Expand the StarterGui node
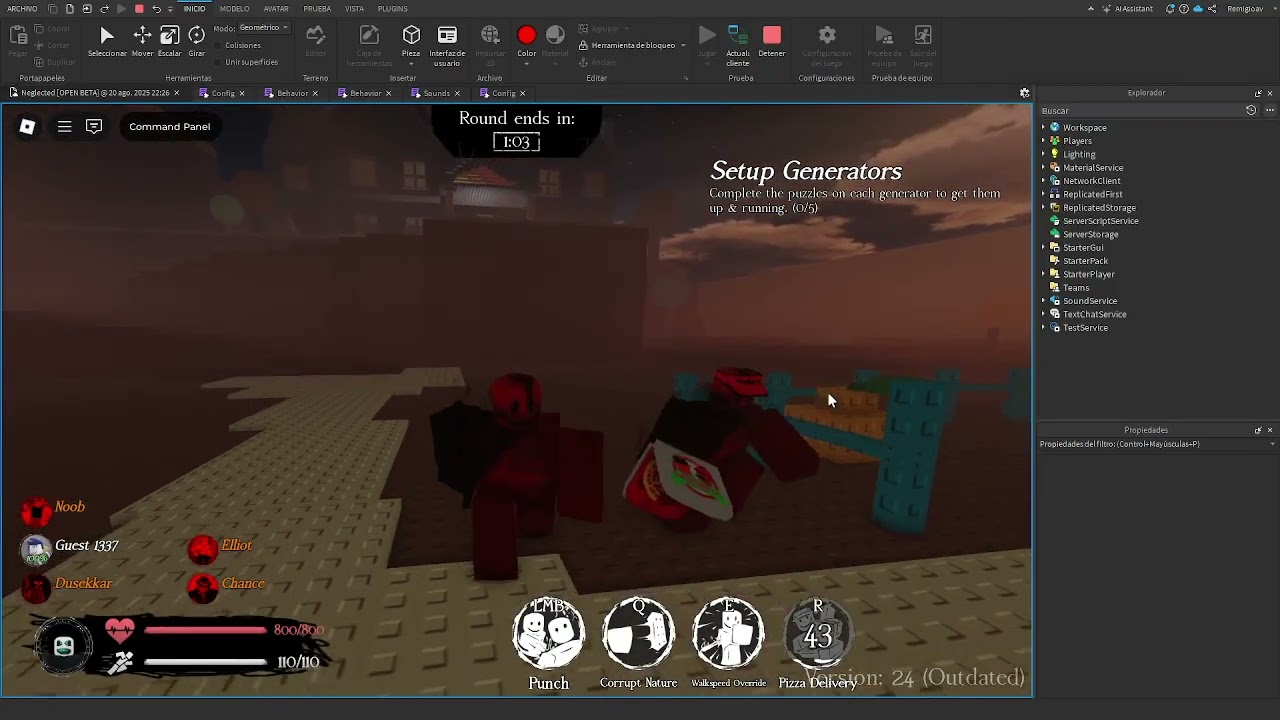 pyautogui.click(x=1043, y=248)
